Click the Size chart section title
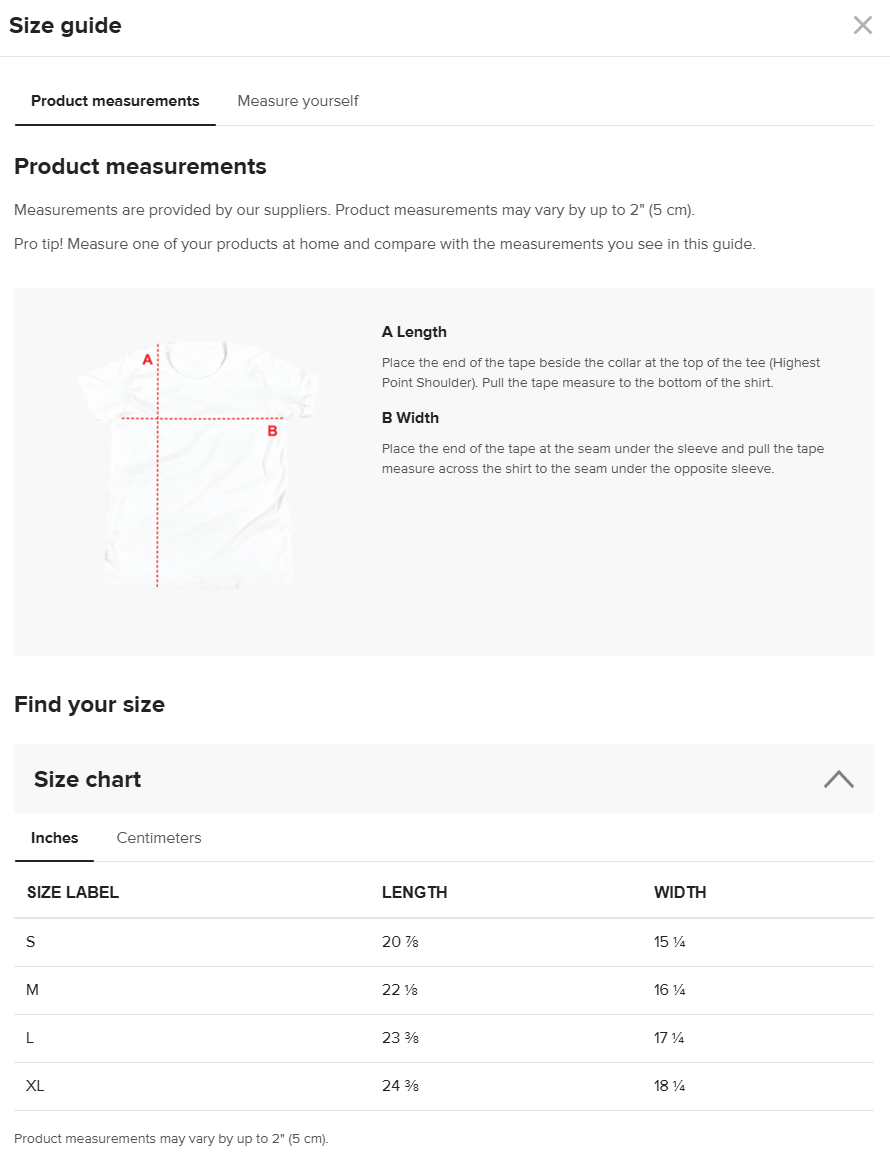 [88, 780]
